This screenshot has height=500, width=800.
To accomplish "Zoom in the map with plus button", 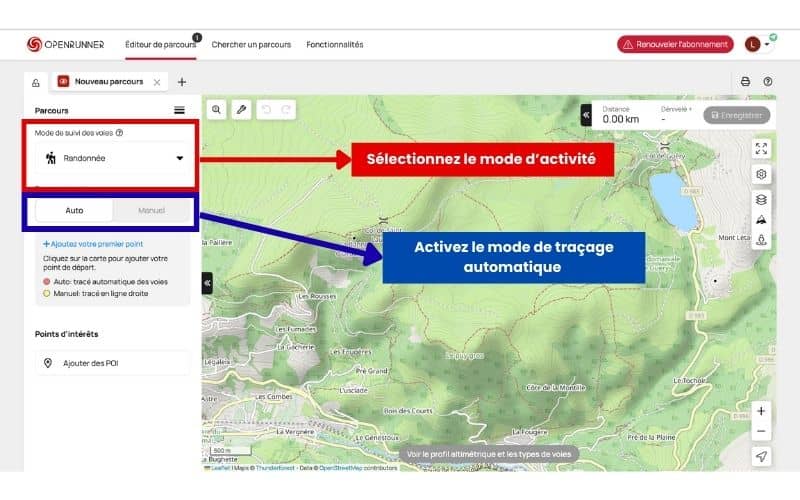I will click(761, 411).
